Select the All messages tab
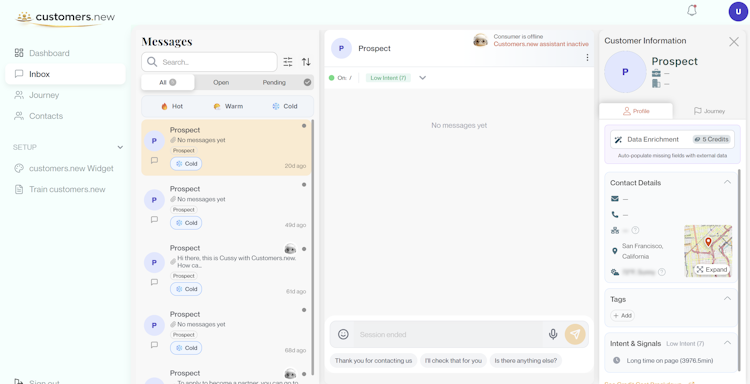Screen dimensions: 750x384 click(167, 82)
